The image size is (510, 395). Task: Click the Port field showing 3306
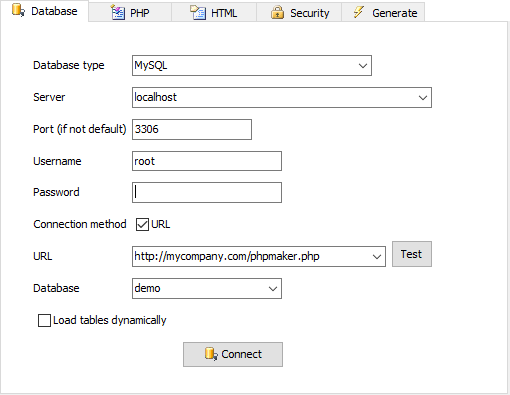point(192,129)
